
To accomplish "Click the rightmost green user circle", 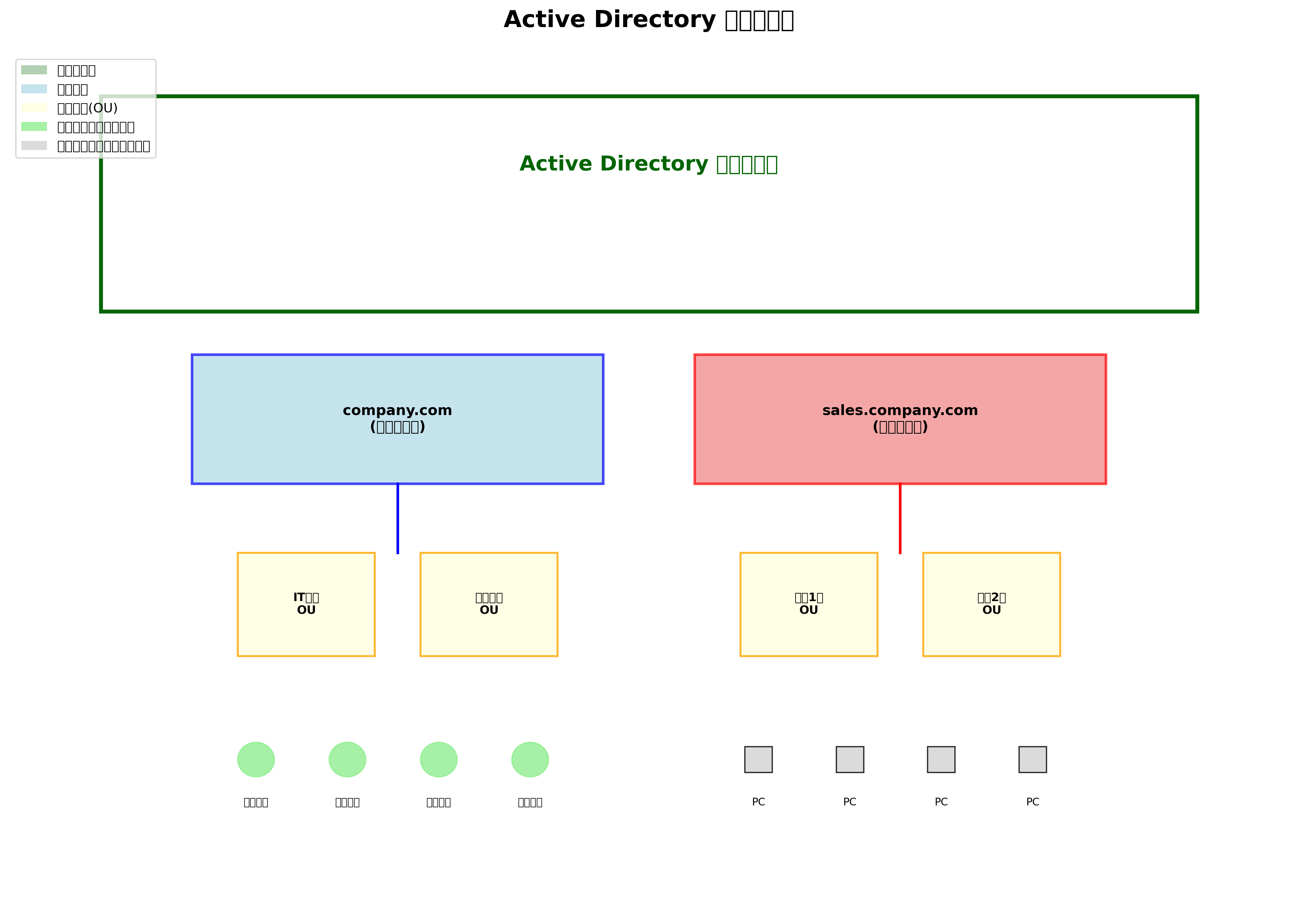I will click(530, 759).
